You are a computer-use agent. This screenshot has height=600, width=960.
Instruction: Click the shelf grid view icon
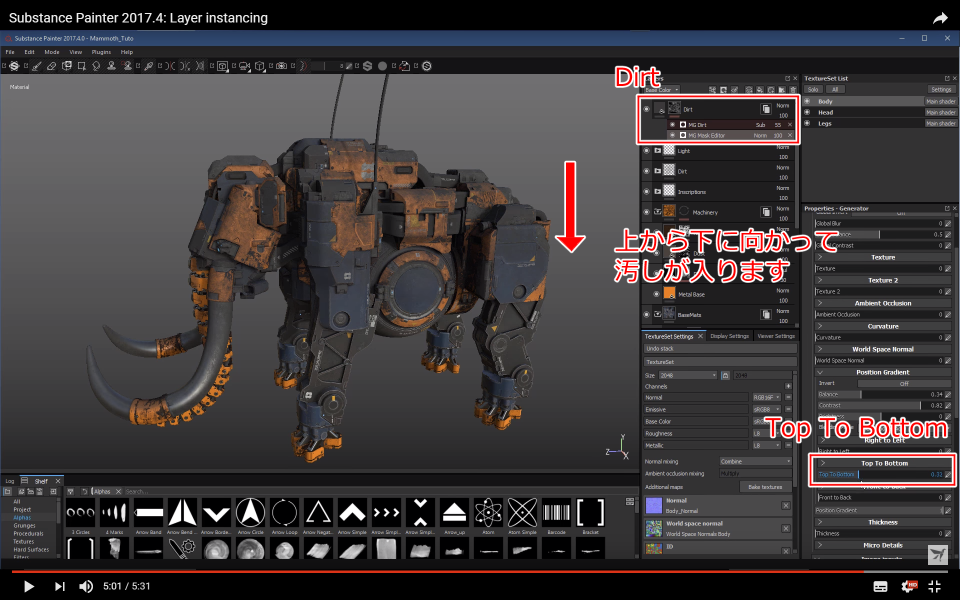click(630, 501)
